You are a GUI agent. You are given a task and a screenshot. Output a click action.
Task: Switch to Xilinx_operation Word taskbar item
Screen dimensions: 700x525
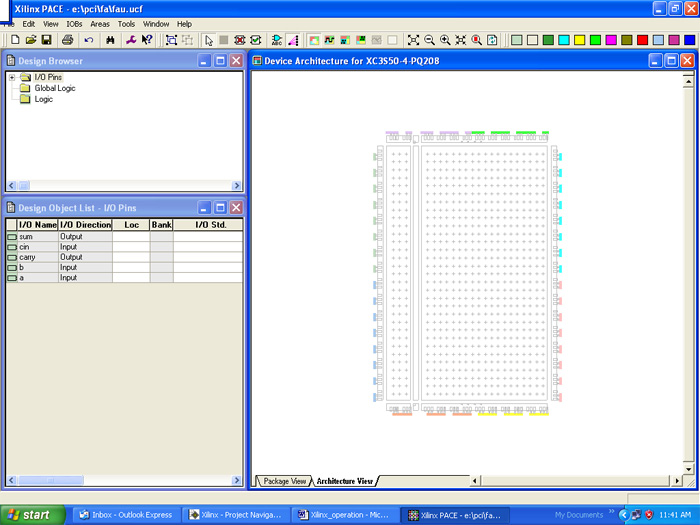pos(345,515)
